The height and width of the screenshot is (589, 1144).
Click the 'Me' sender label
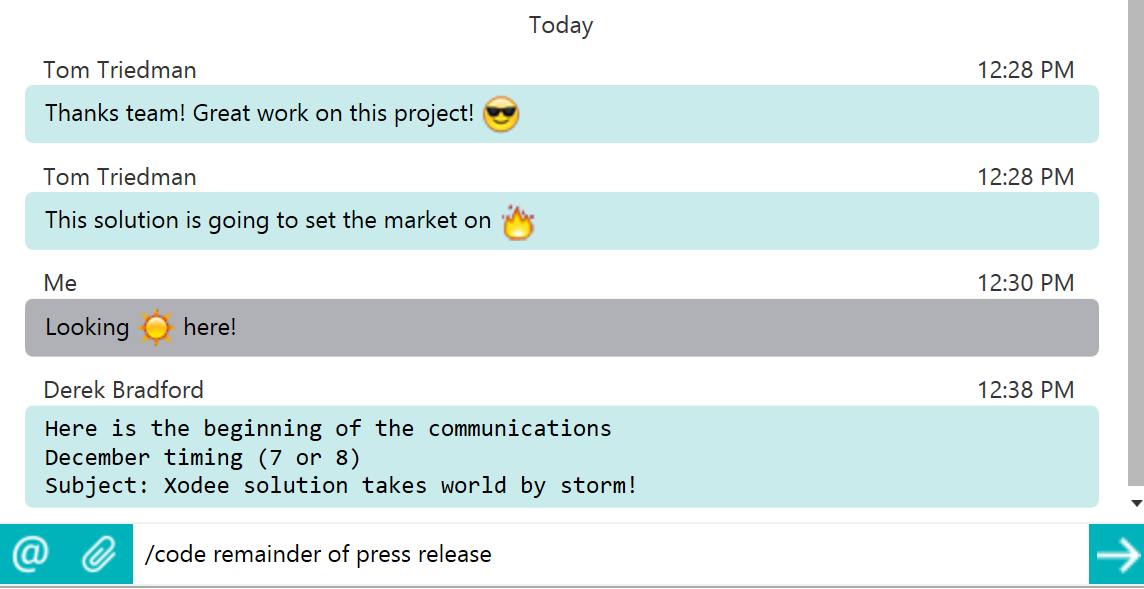click(61, 283)
